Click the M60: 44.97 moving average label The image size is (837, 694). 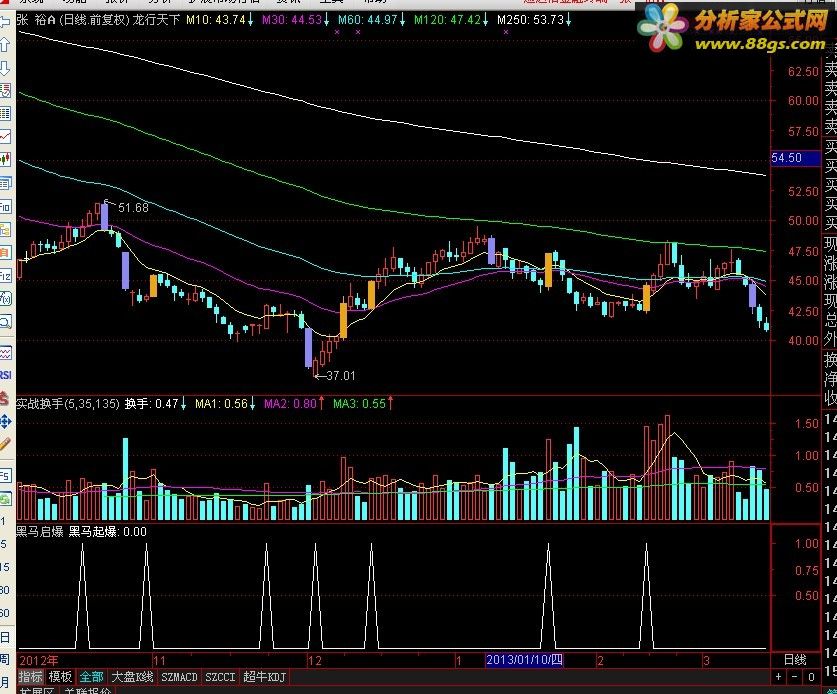pyautogui.click(x=372, y=20)
